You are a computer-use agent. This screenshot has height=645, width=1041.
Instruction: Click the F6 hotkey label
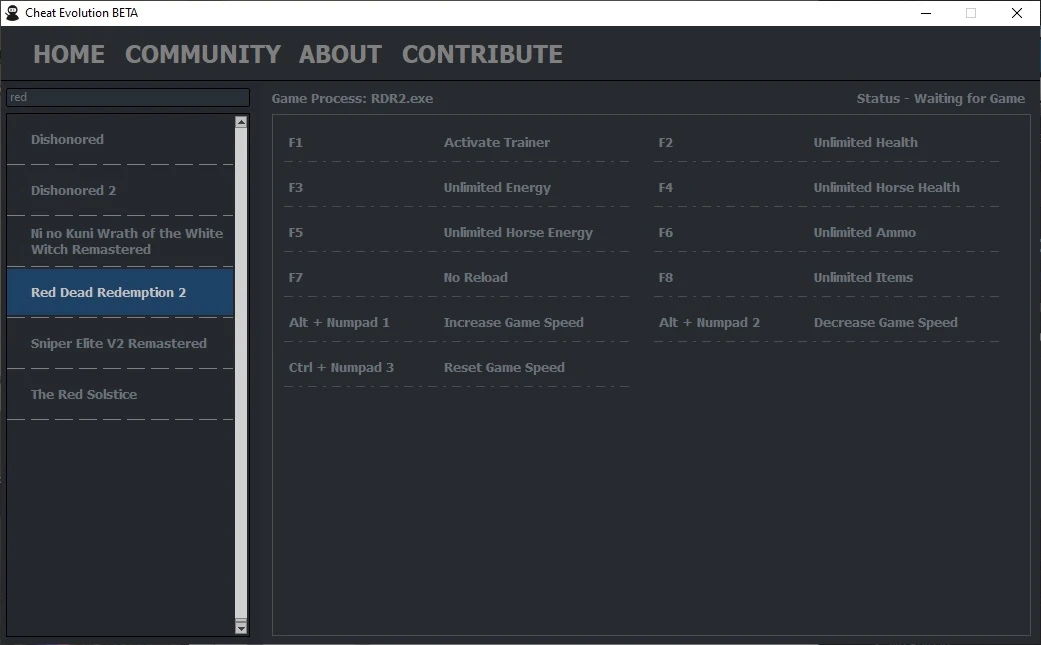click(x=666, y=232)
